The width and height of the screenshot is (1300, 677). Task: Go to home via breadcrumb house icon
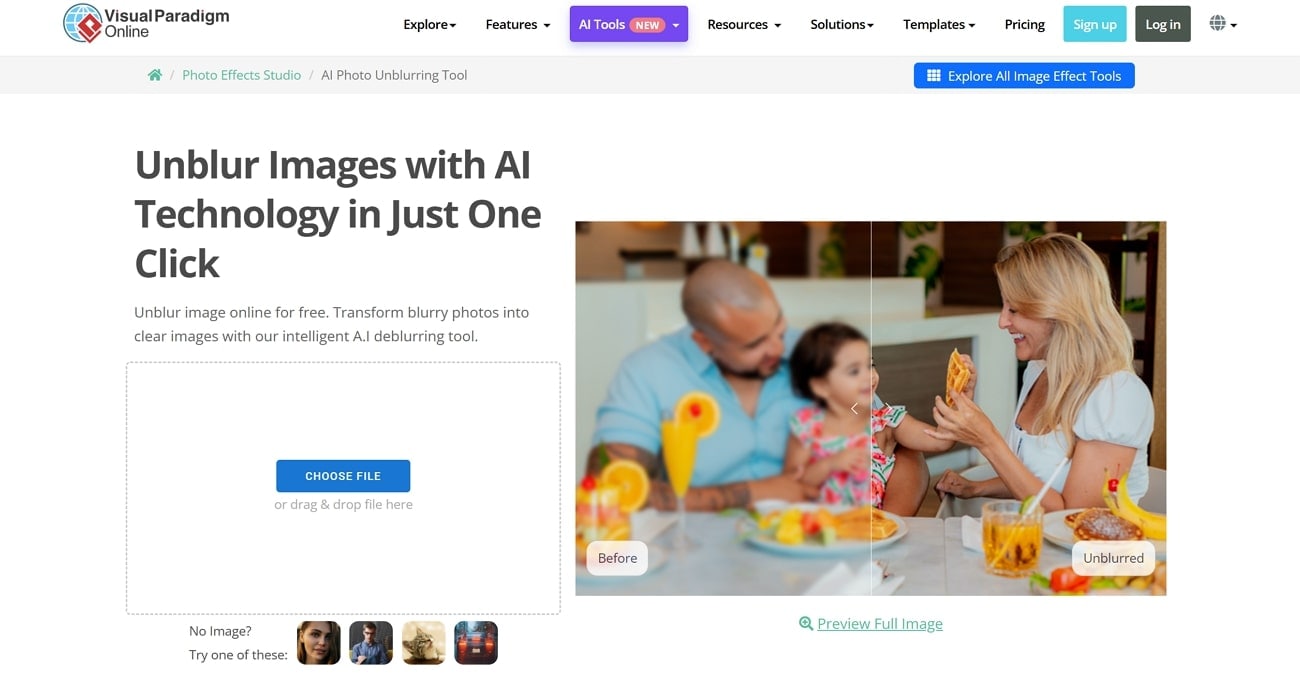pyautogui.click(x=155, y=75)
